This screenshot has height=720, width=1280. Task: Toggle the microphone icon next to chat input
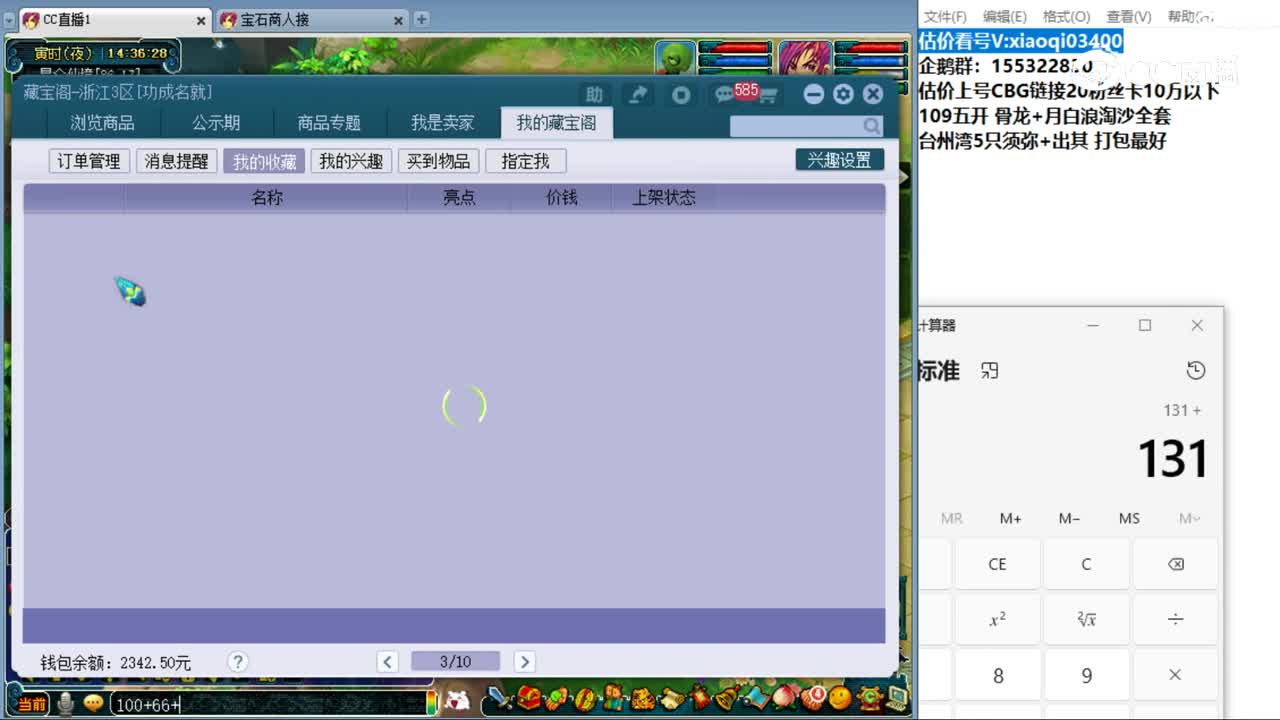point(64,703)
